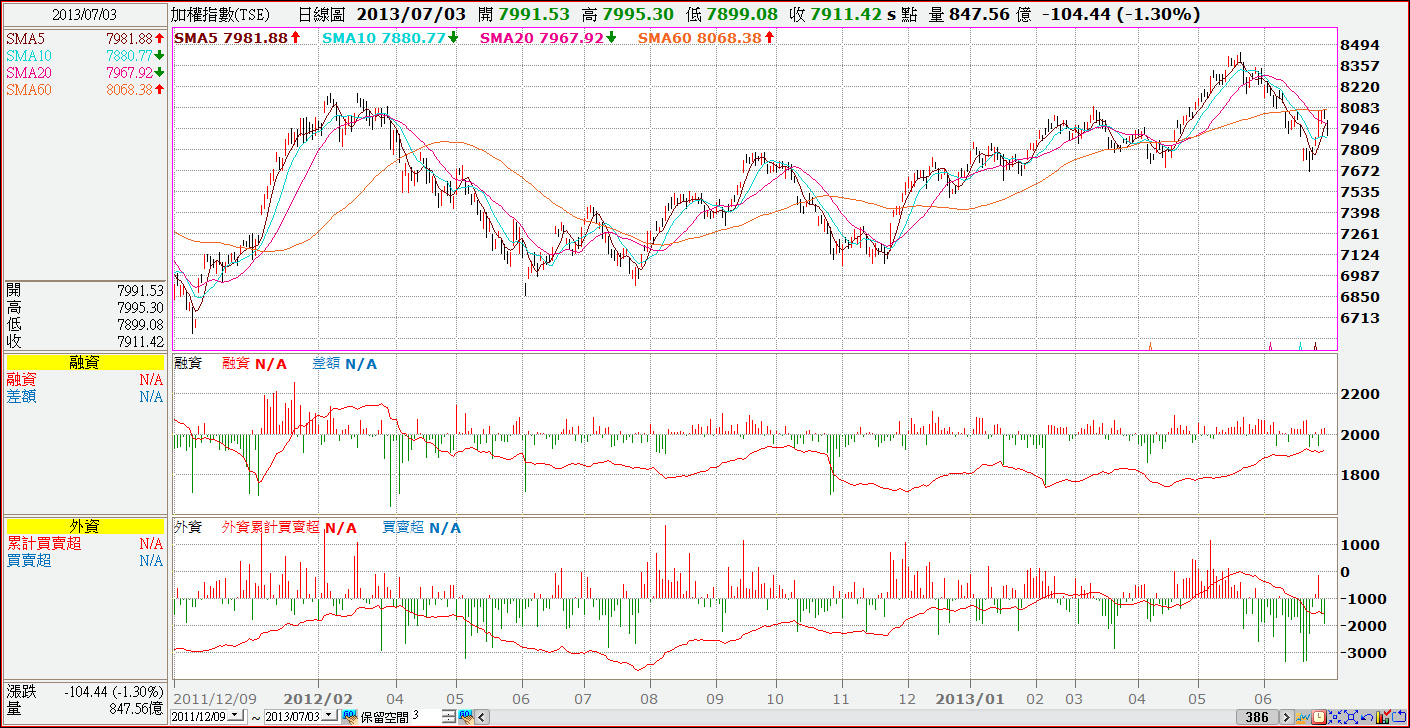Click the GO icon before 保留空間

[349, 717]
